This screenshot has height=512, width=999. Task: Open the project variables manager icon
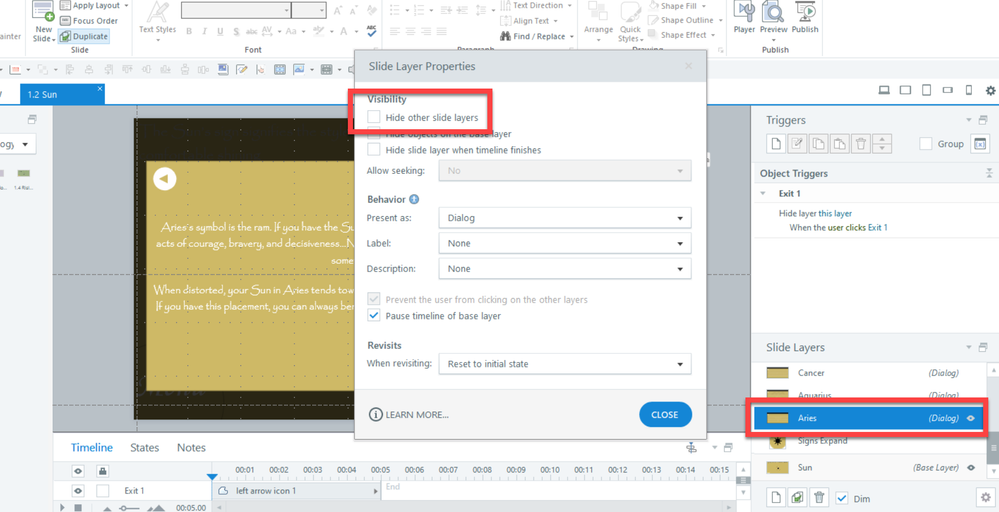(x=980, y=144)
